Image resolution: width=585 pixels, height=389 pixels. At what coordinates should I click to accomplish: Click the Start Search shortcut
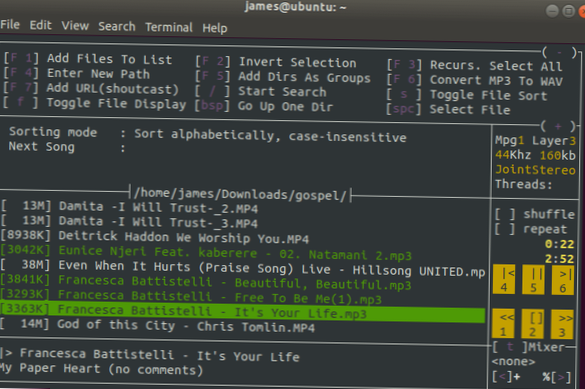261,91
